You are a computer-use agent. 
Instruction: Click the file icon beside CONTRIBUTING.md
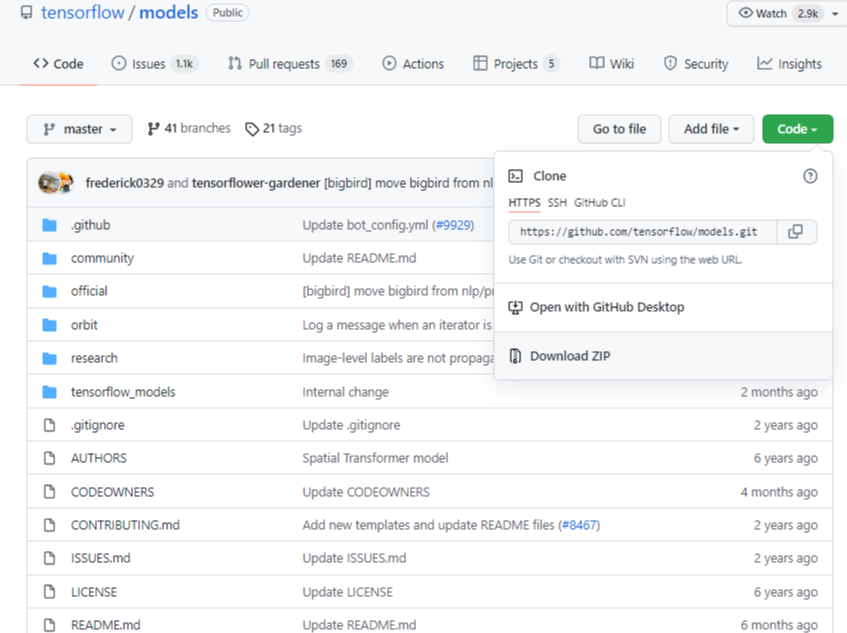click(x=50, y=525)
